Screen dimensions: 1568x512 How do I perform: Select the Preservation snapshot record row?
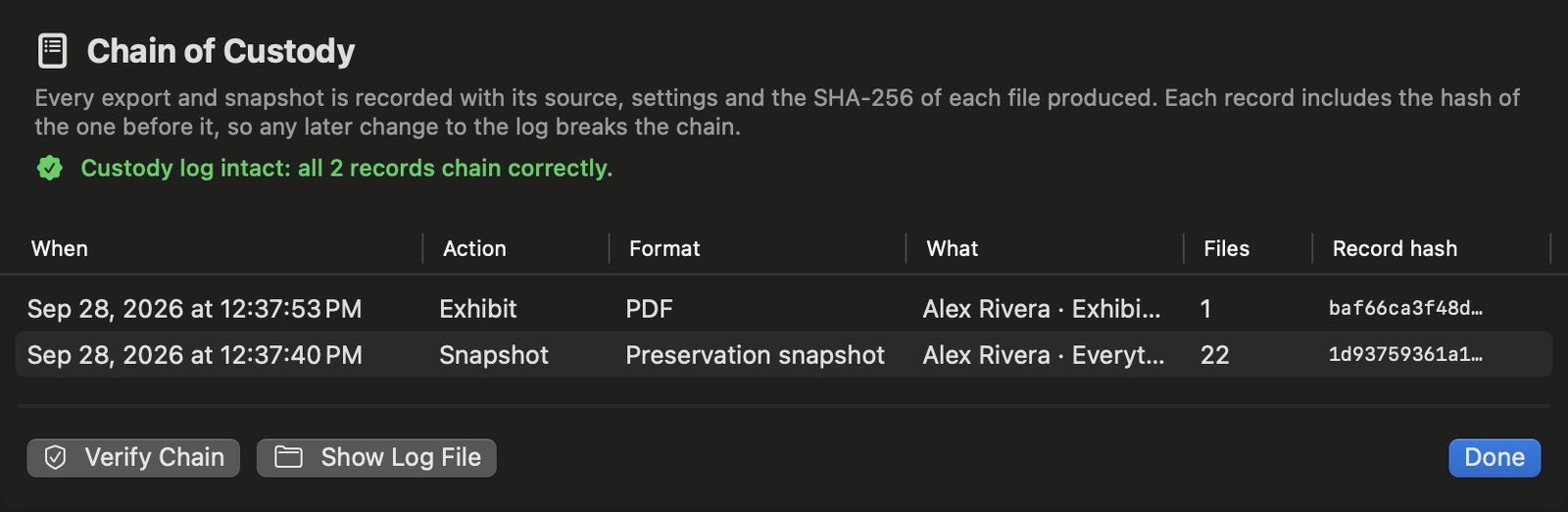point(784,355)
